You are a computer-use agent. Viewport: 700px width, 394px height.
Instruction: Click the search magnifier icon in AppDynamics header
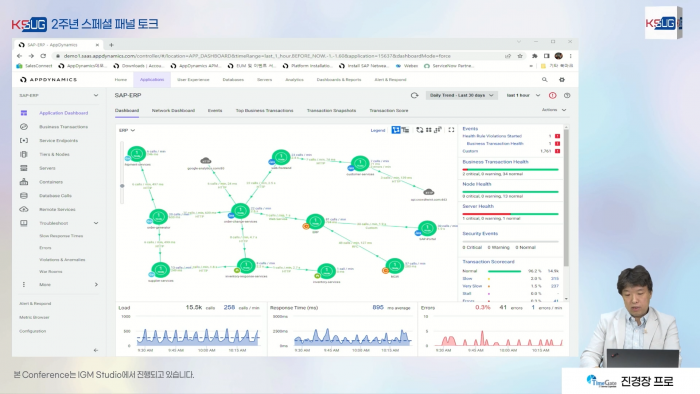(544, 80)
